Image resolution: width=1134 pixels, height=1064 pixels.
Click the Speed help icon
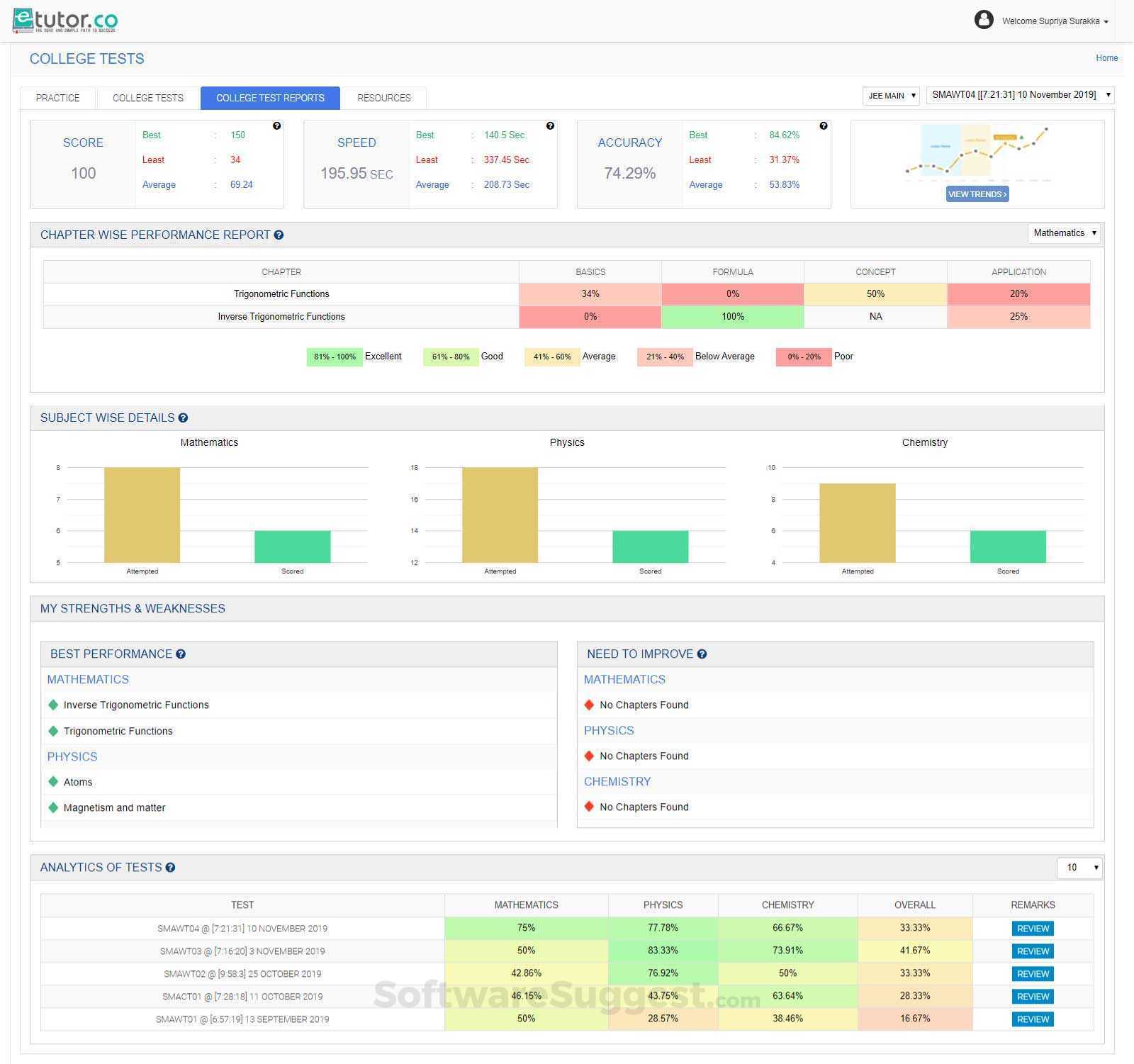pyautogui.click(x=551, y=125)
